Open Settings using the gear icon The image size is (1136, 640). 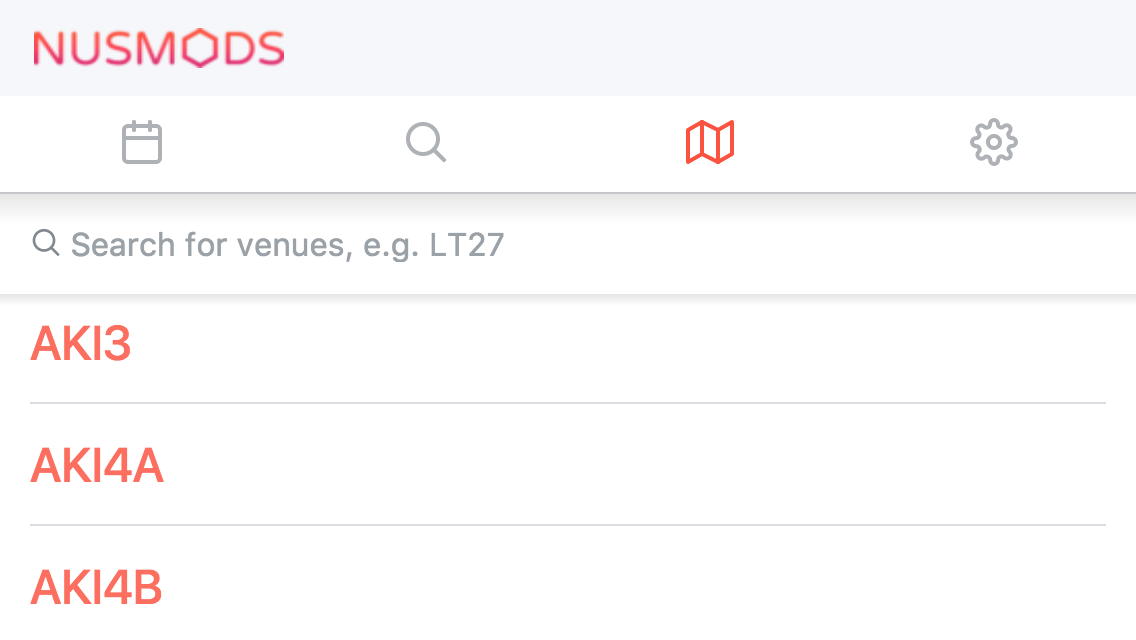click(x=994, y=142)
